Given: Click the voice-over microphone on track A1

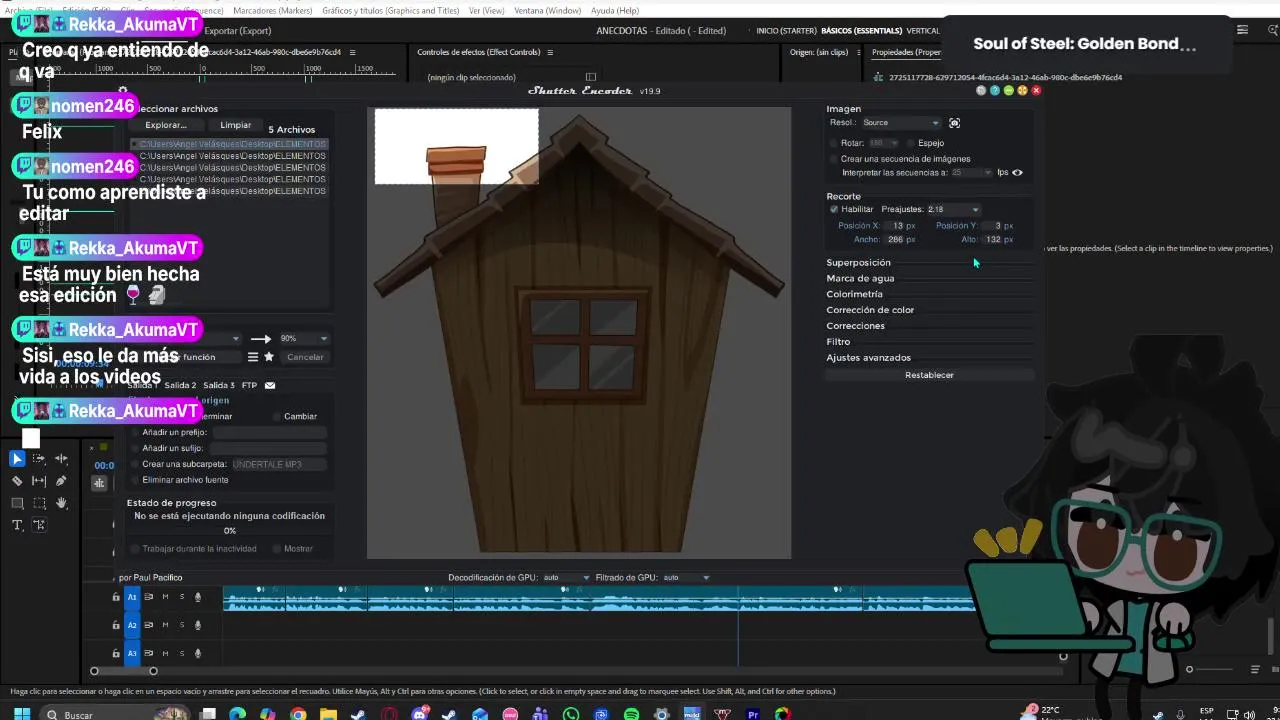Looking at the screenshot, I should pyautogui.click(x=198, y=597).
